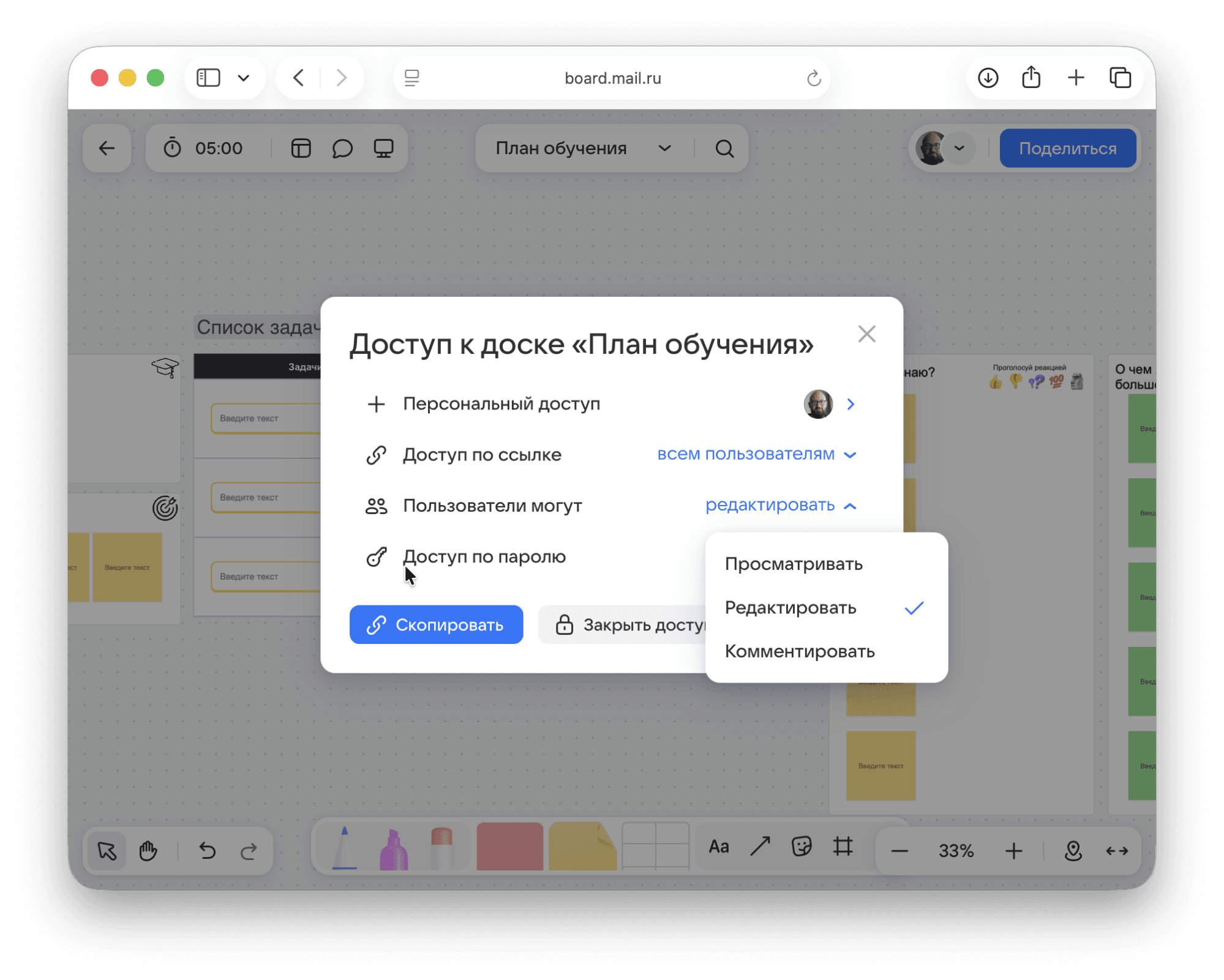This screenshot has width=1224, height=980.
Task: Select the arrow connector tool
Action: pos(760,847)
